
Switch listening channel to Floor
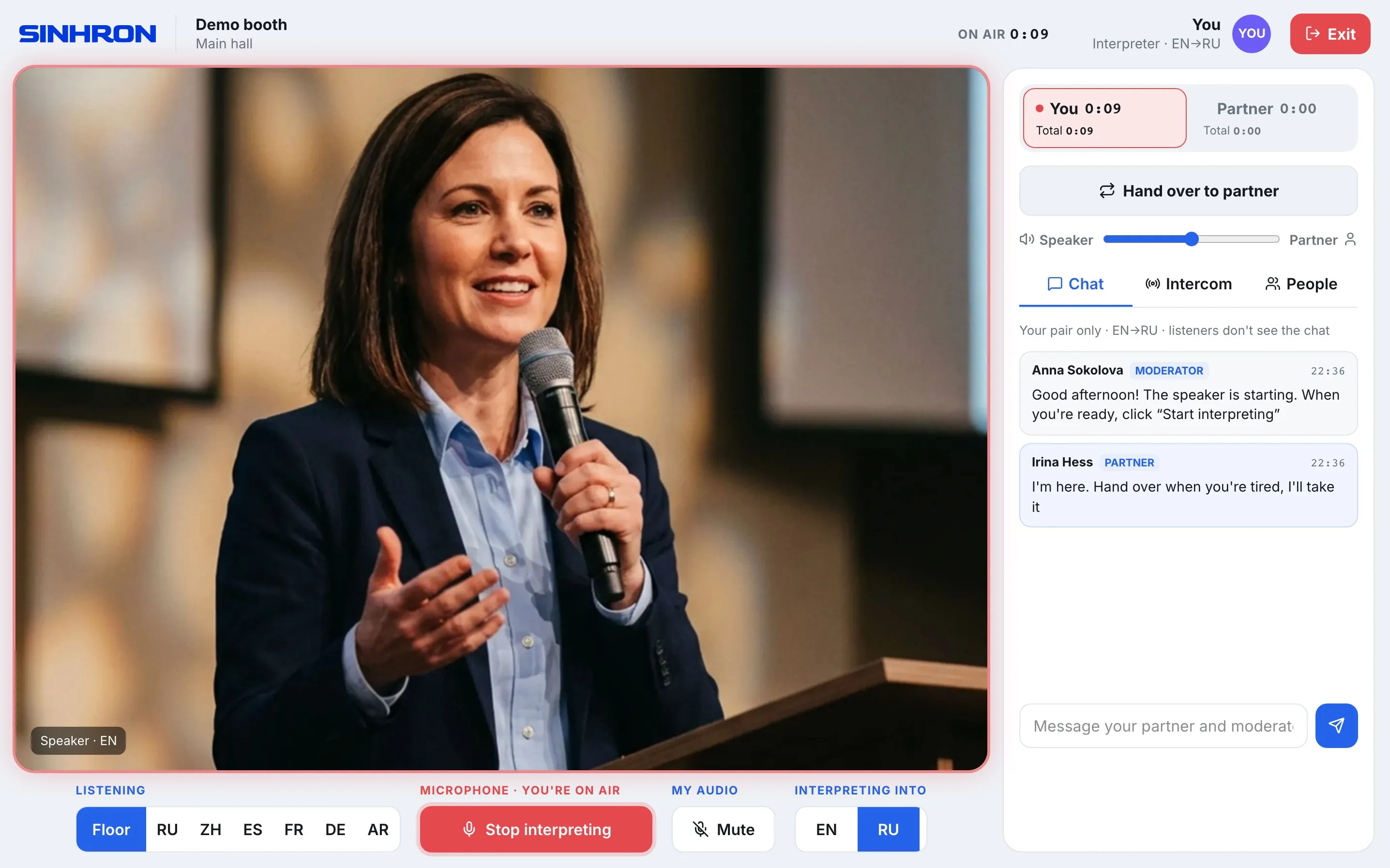click(111, 829)
